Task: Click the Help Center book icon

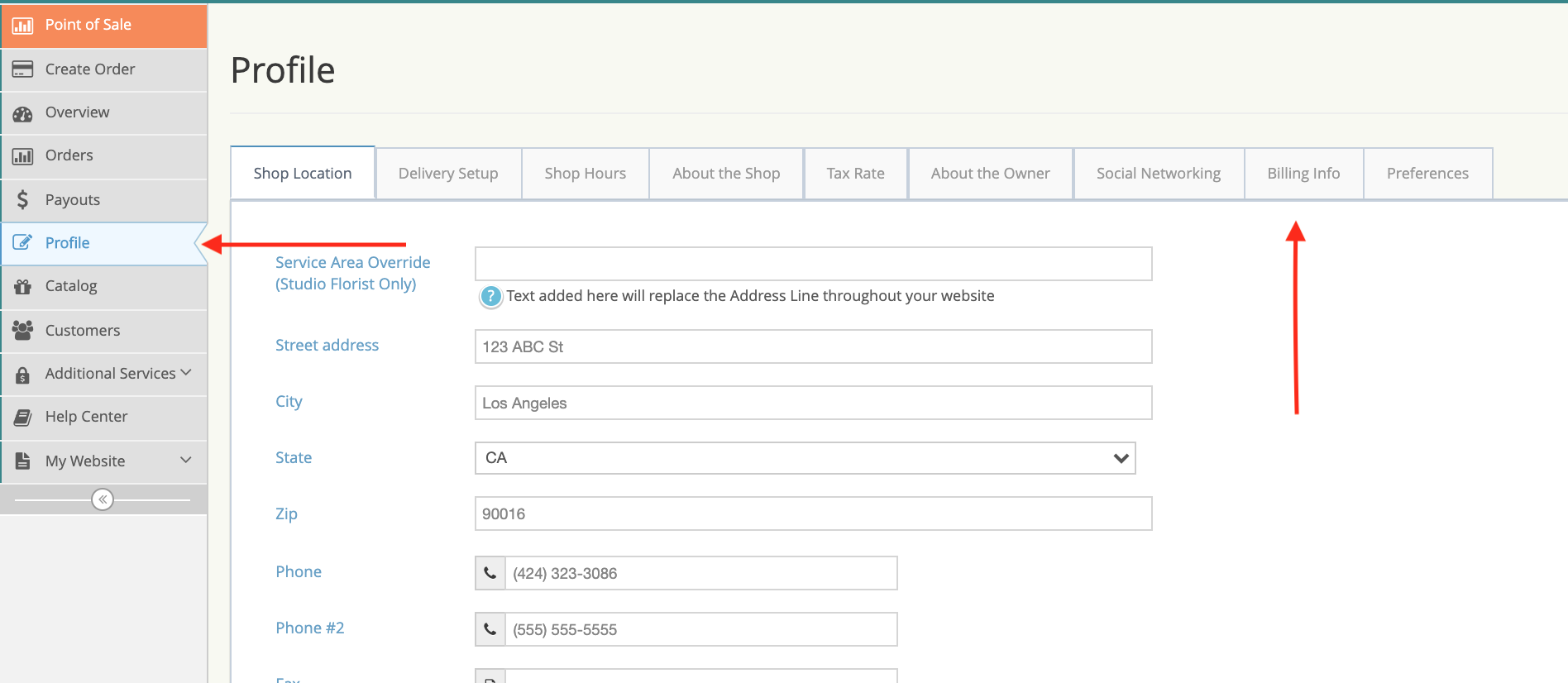Action: pos(22,417)
